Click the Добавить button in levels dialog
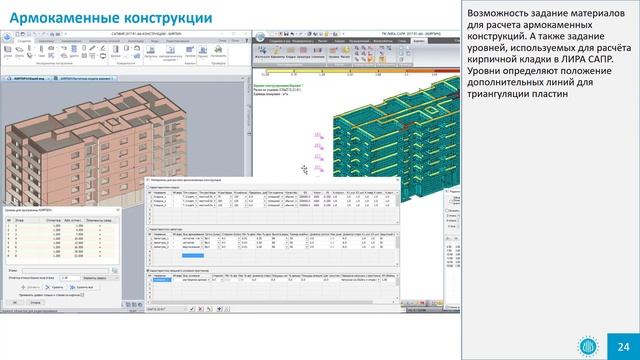 click(31, 287)
